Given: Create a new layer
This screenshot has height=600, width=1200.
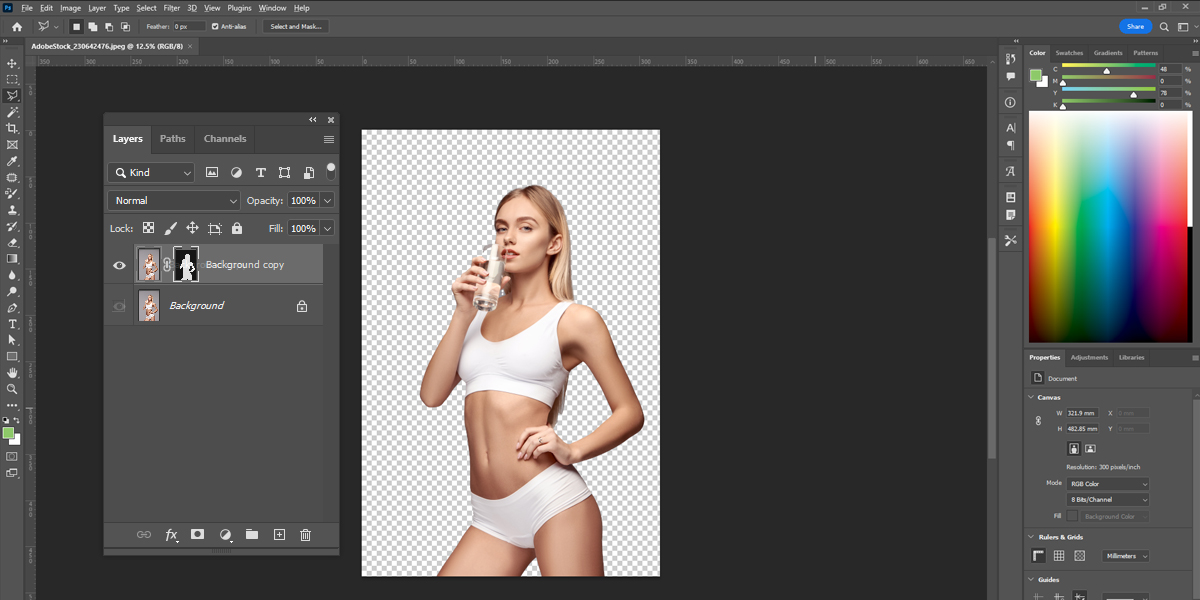Looking at the screenshot, I should click(x=279, y=535).
